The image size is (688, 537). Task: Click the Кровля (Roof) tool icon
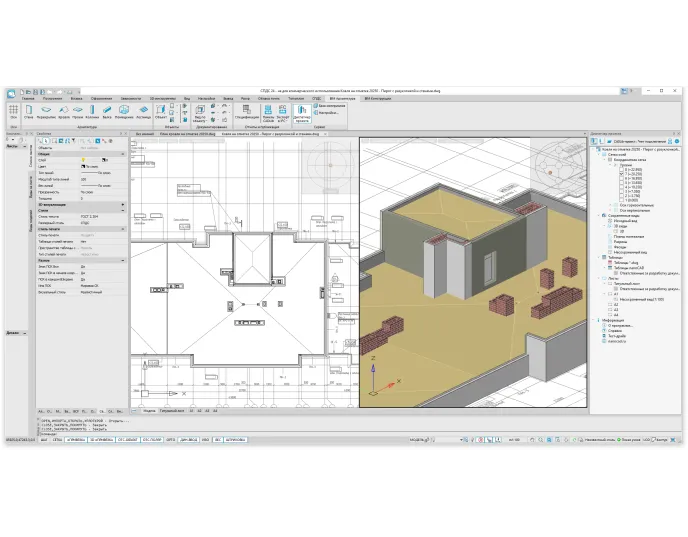64,113
